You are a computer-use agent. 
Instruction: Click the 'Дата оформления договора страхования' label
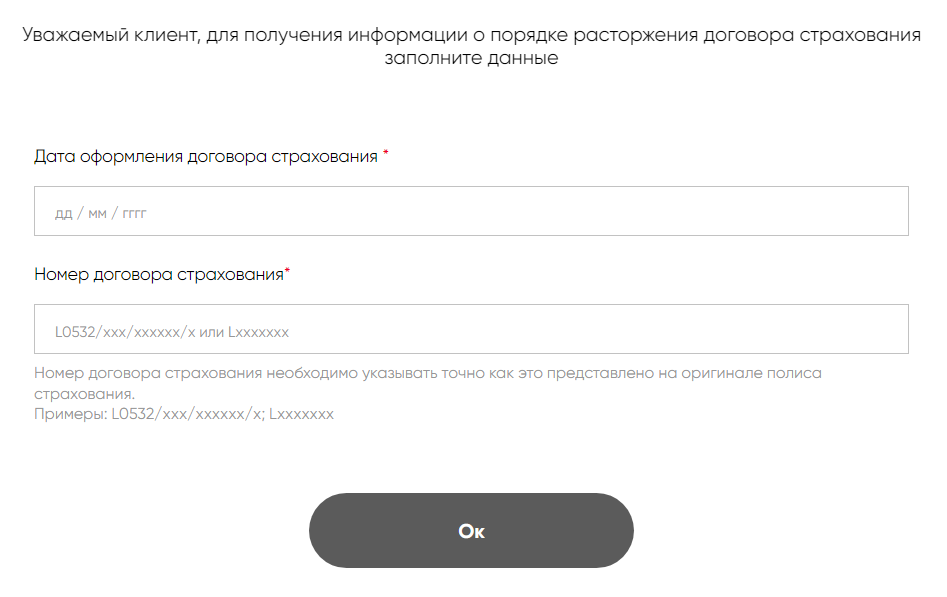click(x=206, y=157)
